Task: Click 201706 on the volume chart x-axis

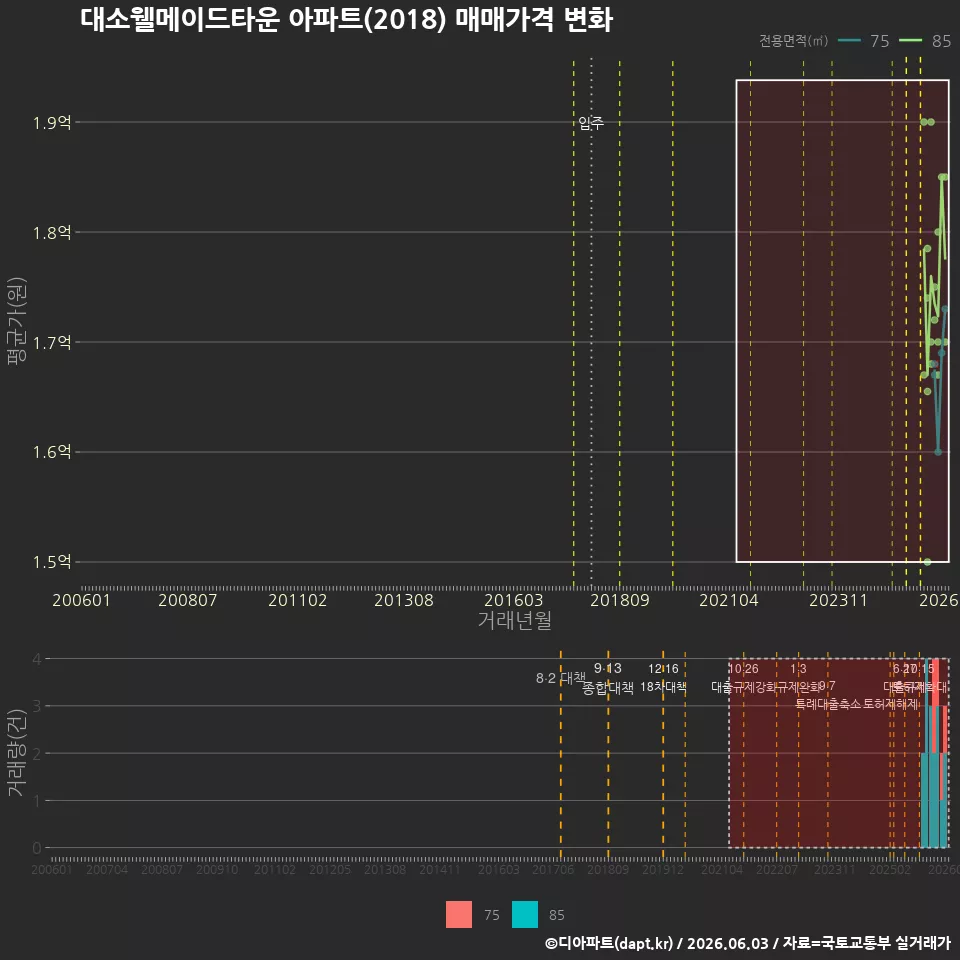Action: click(x=553, y=869)
